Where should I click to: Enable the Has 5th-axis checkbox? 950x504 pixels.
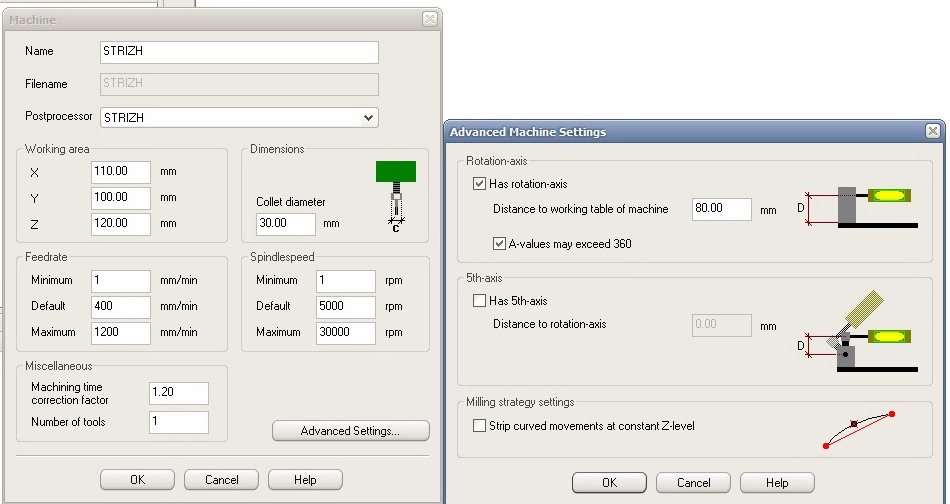click(x=479, y=301)
